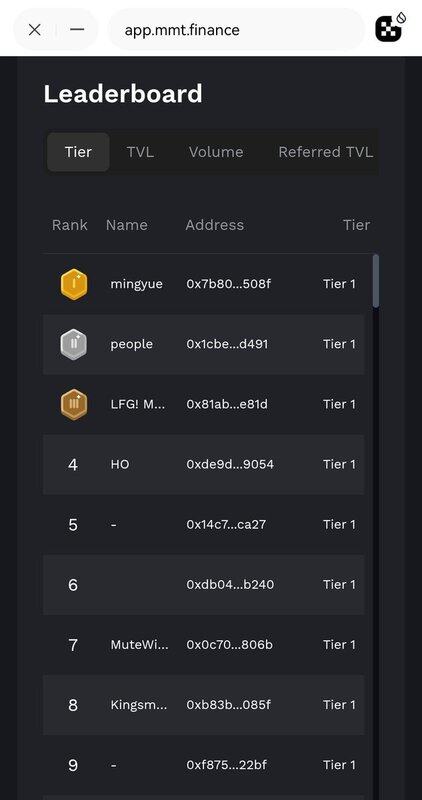
Task: Switch to the Volume tab
Action: coord(216,152)
